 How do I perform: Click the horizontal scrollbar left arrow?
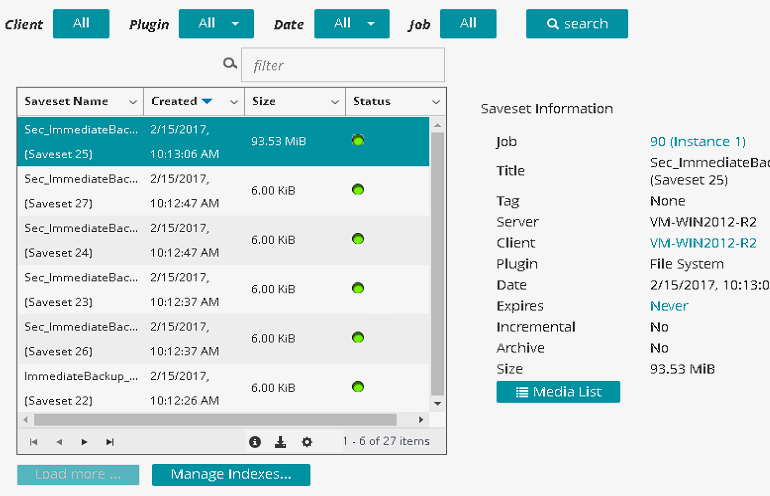pos(26,420)
